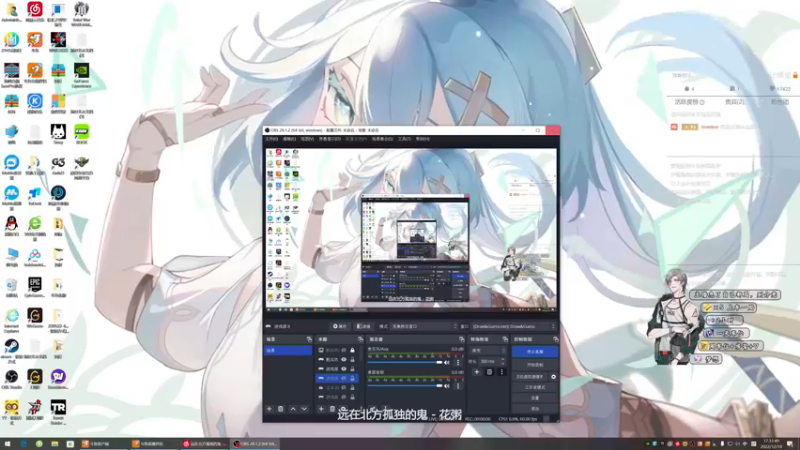This screenshot has height=450, width=800.
Task: Click the 停止直播 stop streaming button
Action: coord(535,352)
